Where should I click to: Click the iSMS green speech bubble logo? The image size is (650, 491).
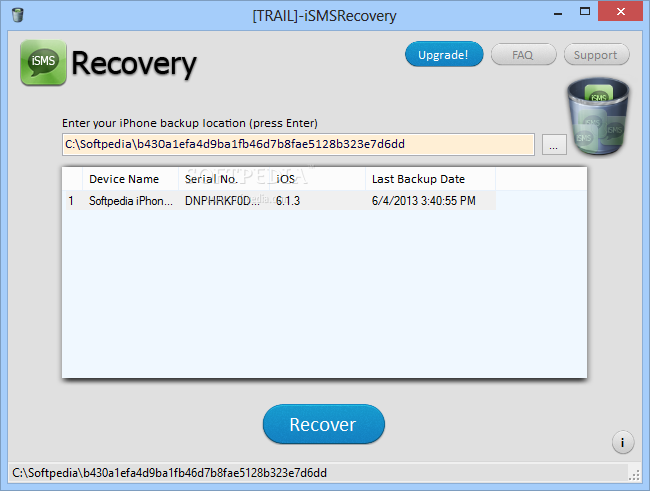pos(43,63)
